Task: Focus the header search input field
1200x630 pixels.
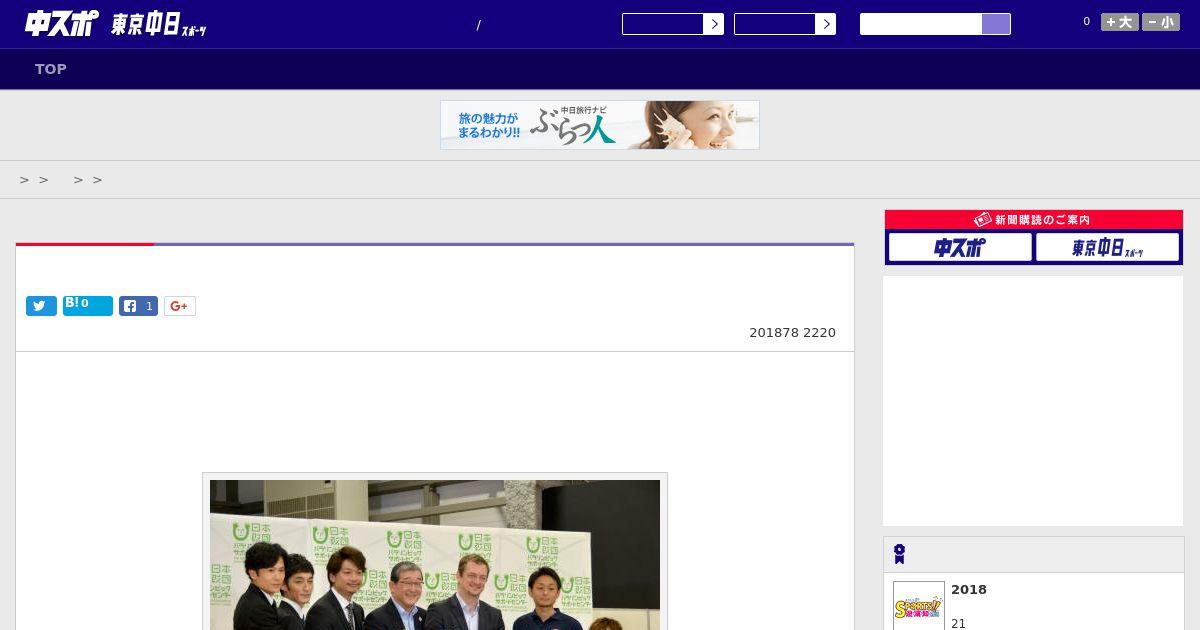Action: 921,24
